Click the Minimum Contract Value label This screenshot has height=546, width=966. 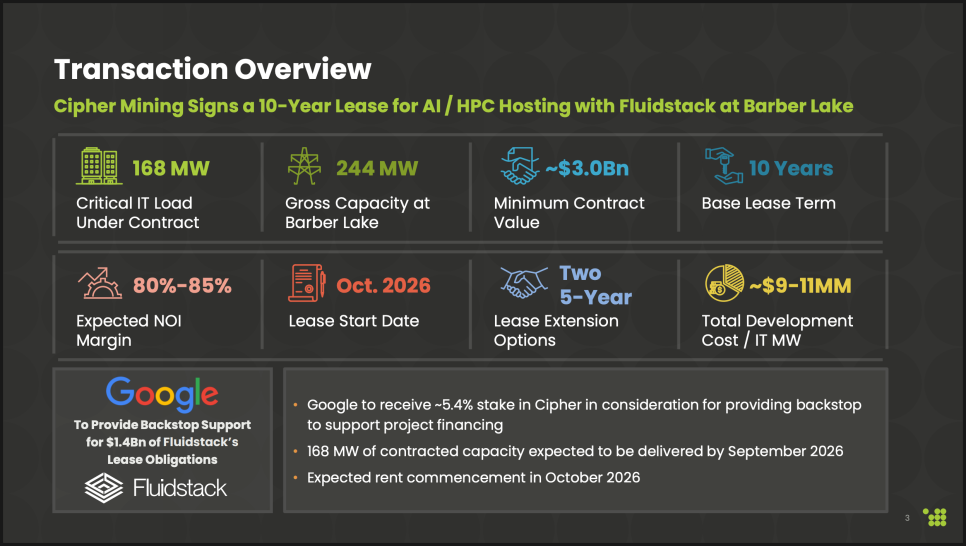click(568, 212)
